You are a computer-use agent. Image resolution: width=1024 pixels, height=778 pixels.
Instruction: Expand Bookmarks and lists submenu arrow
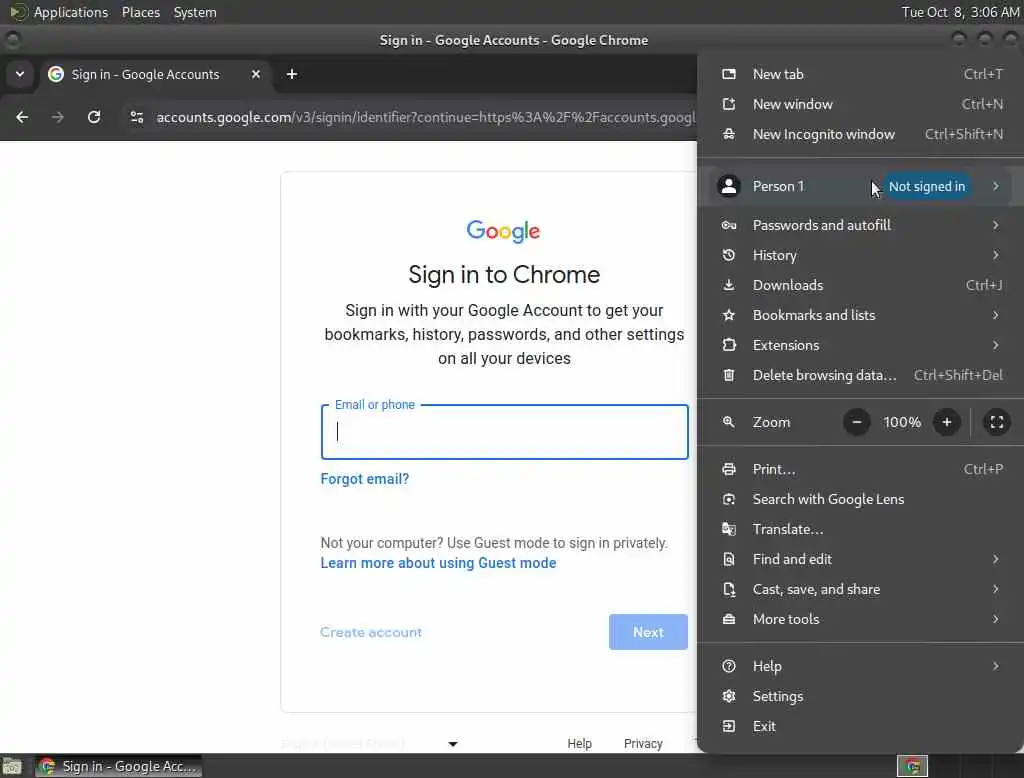[x=996, y=315]
